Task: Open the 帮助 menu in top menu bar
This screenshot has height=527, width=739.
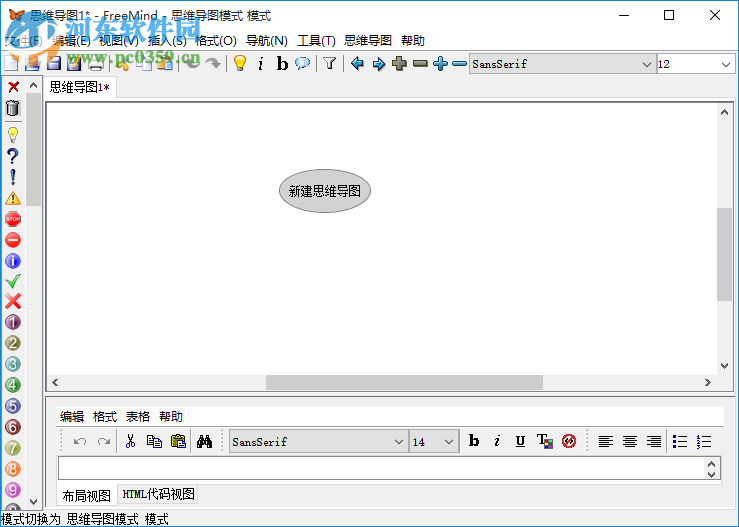Action: (x=413, y=41)
